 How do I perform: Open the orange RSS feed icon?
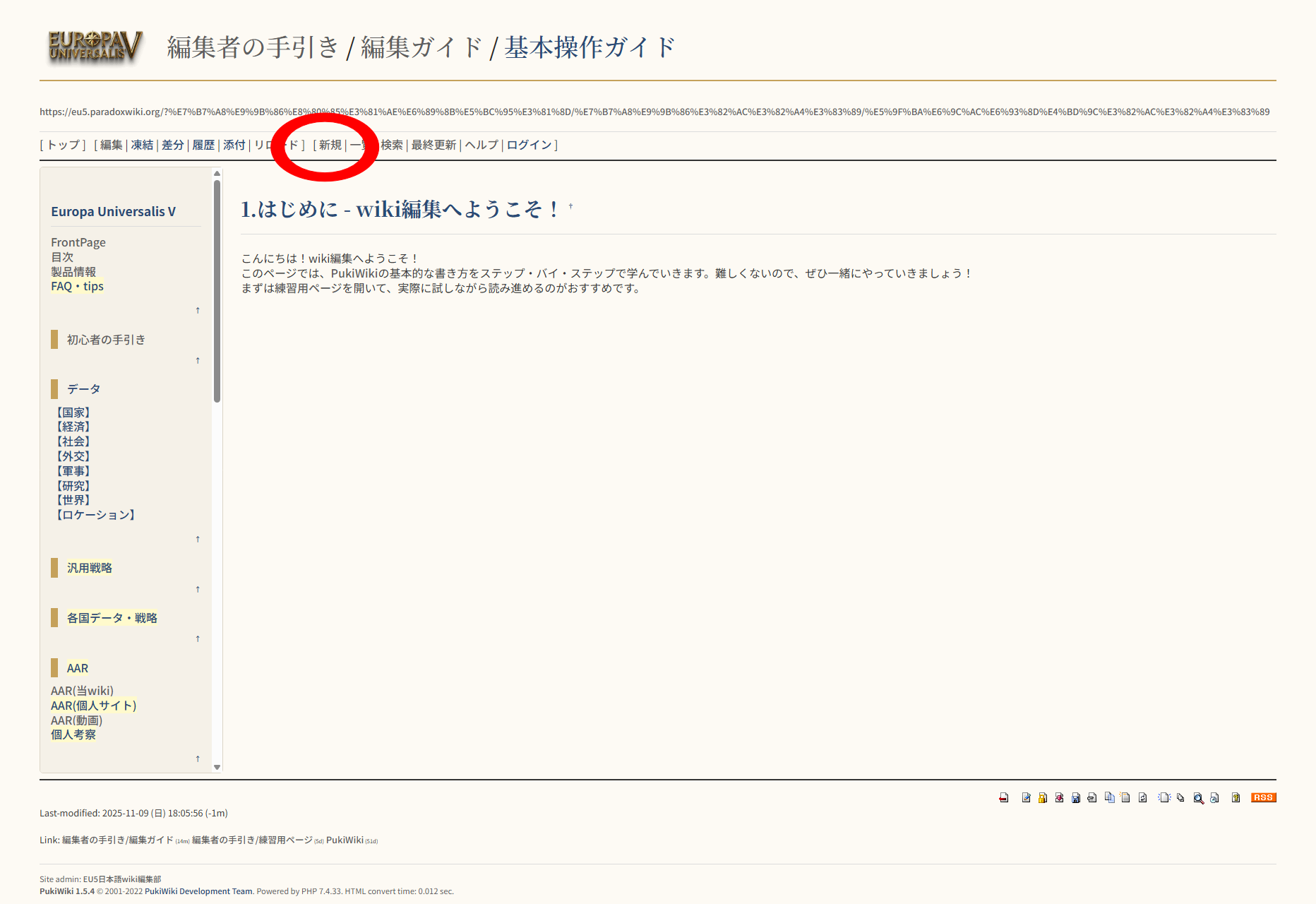coord(1264,798)
